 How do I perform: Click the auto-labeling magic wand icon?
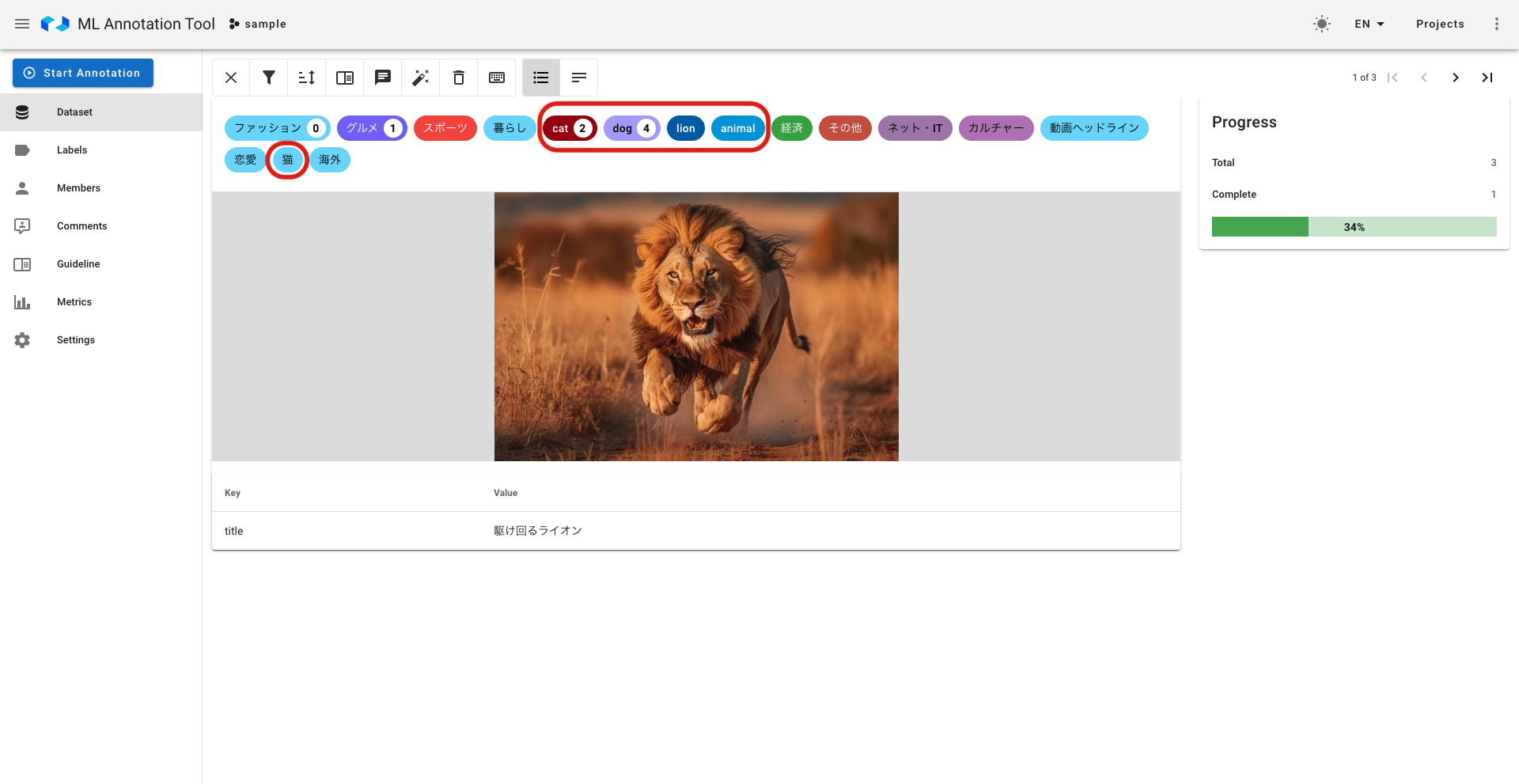click(421, 78)
